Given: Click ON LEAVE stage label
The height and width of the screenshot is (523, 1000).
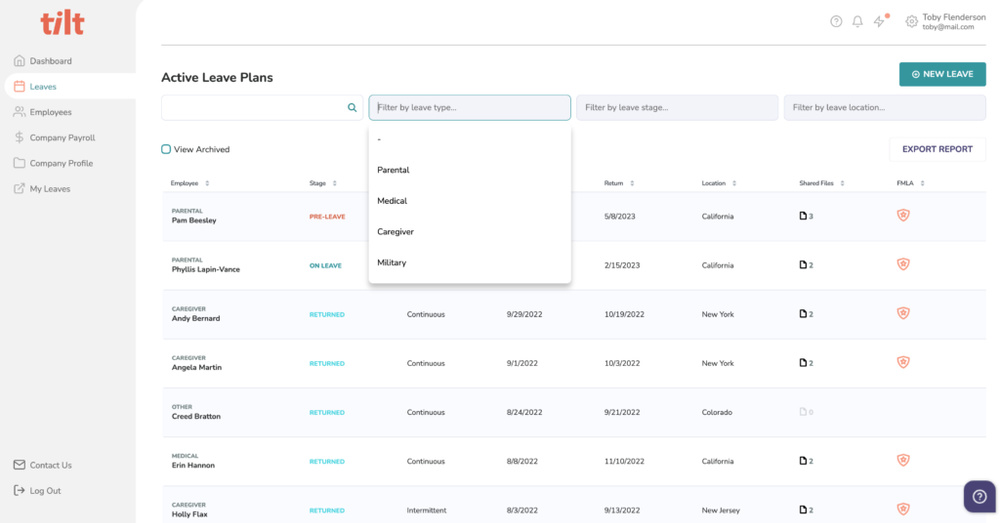Looking at the screenshot, I should point(325,266).
